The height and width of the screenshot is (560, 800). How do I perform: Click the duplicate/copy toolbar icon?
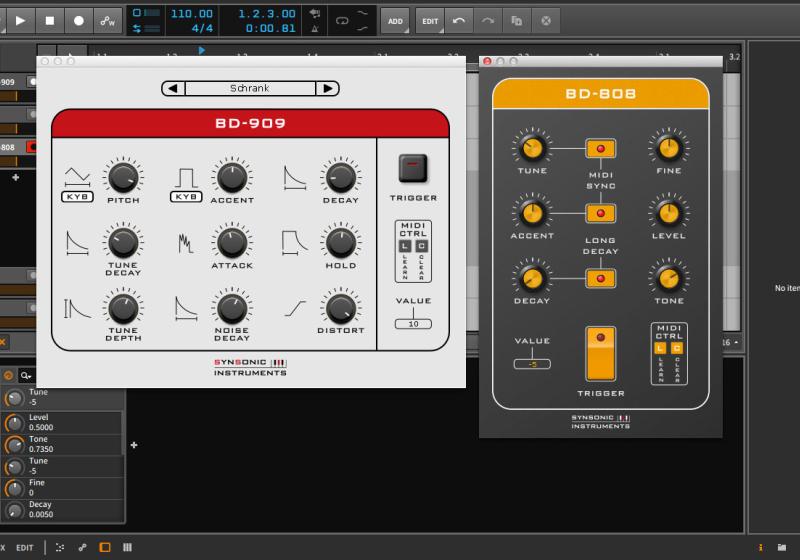point(517,21)
